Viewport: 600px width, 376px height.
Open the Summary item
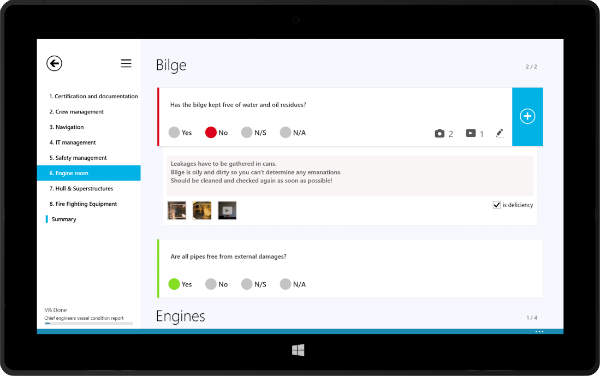pyautogui.click(x=64, y=219)
